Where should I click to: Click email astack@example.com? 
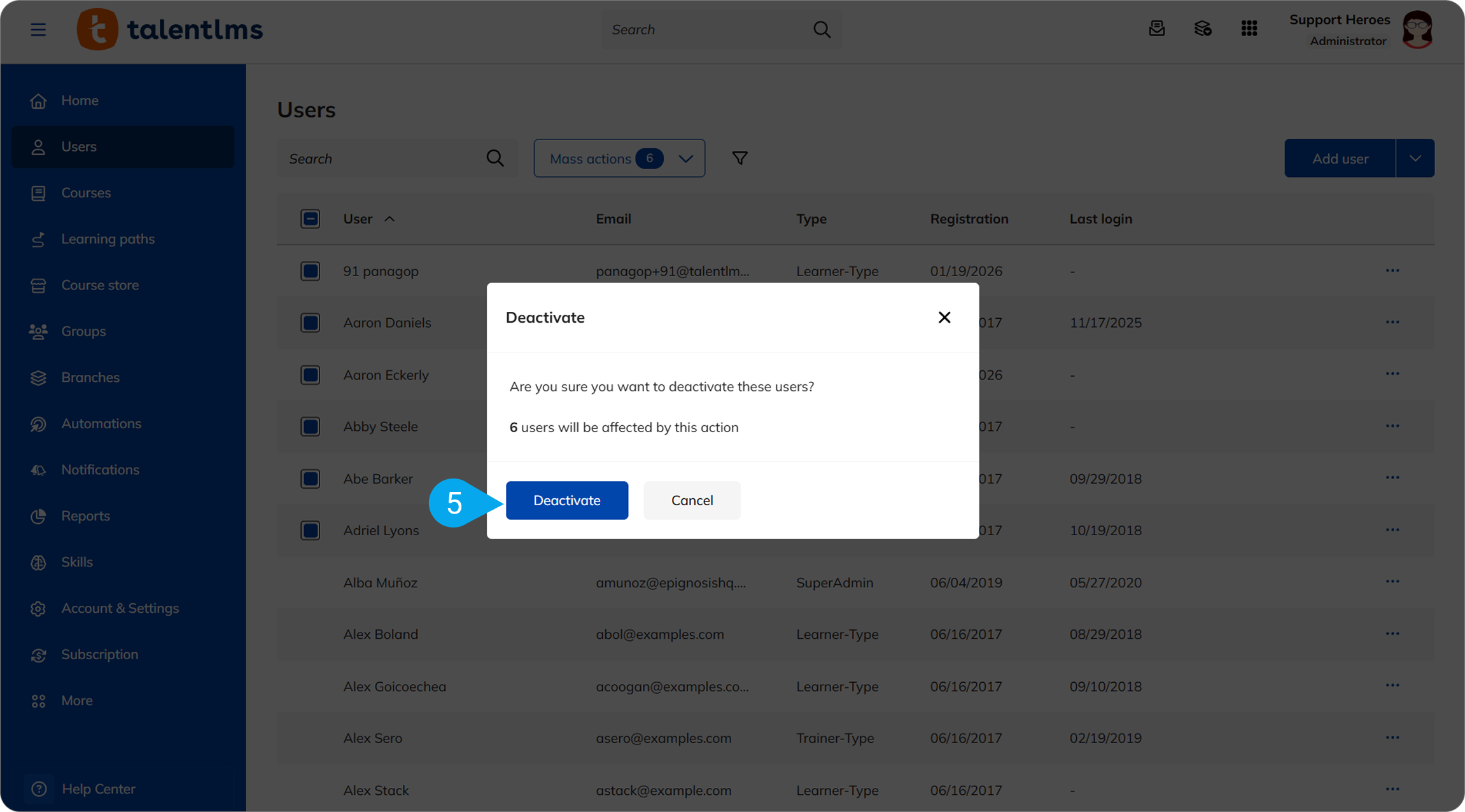664,790
